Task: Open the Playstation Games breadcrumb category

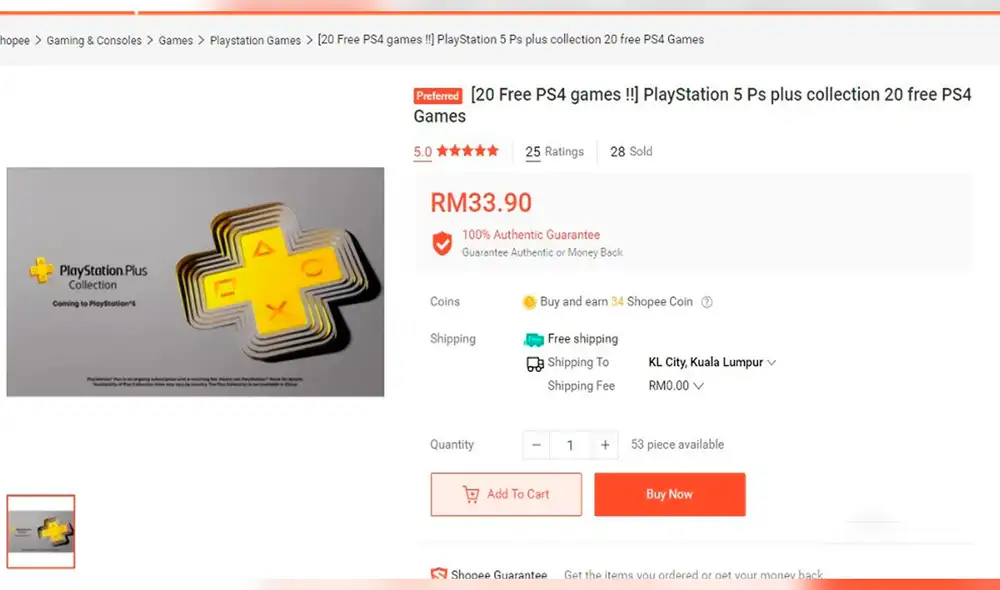Action: click(x=255, y=40)
